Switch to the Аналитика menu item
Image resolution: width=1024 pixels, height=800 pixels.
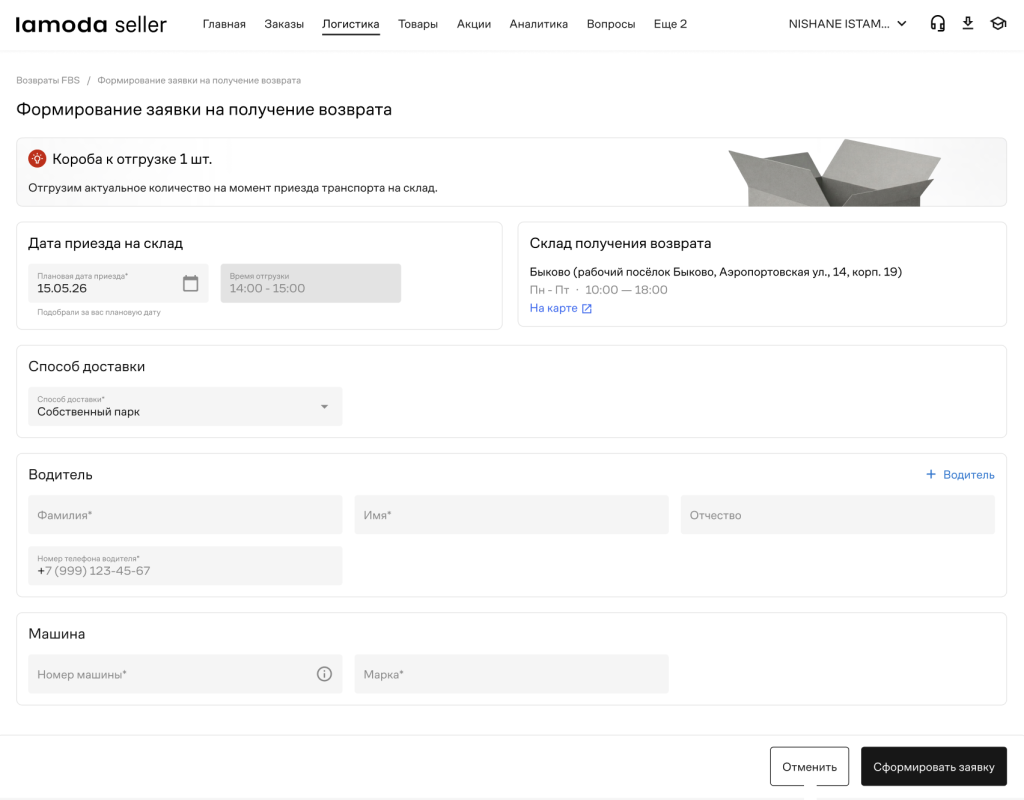[539, 24]
